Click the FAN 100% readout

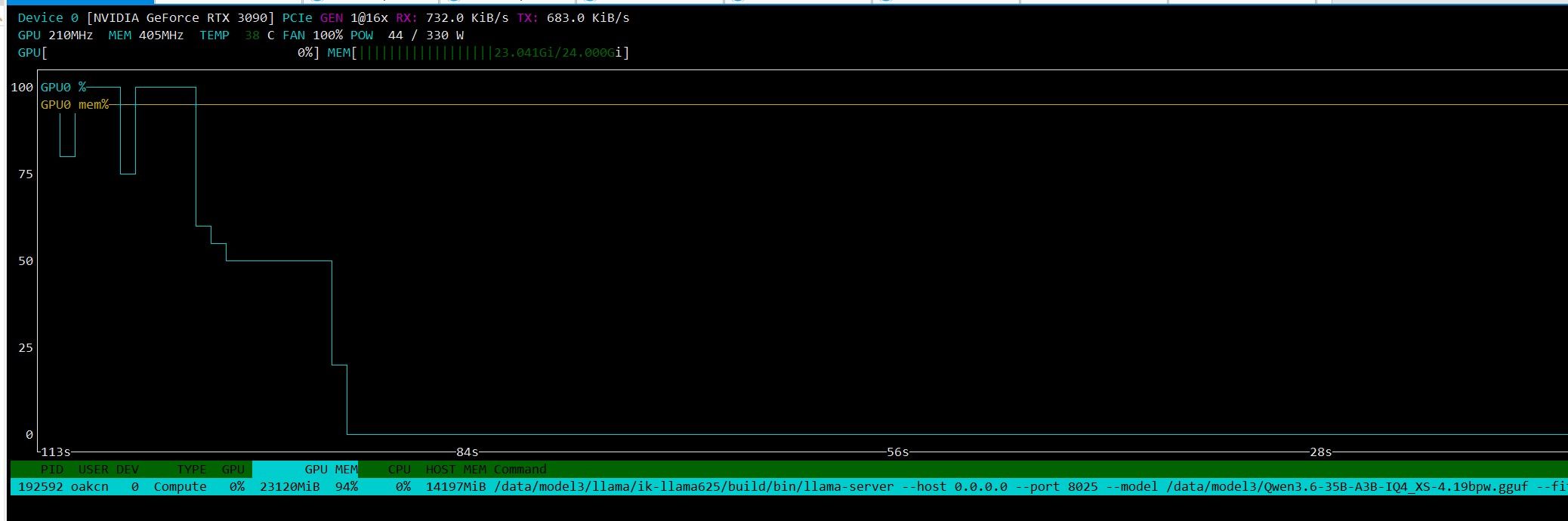point(313,35)
